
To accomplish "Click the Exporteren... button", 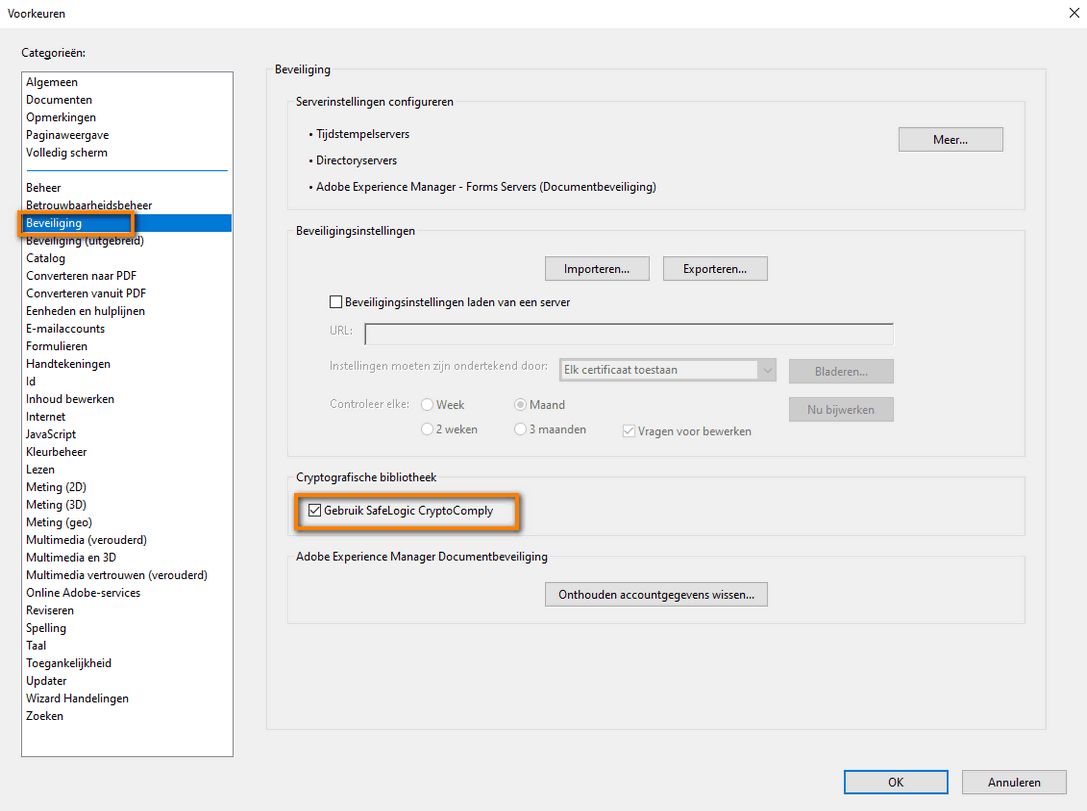I will 715,268.
